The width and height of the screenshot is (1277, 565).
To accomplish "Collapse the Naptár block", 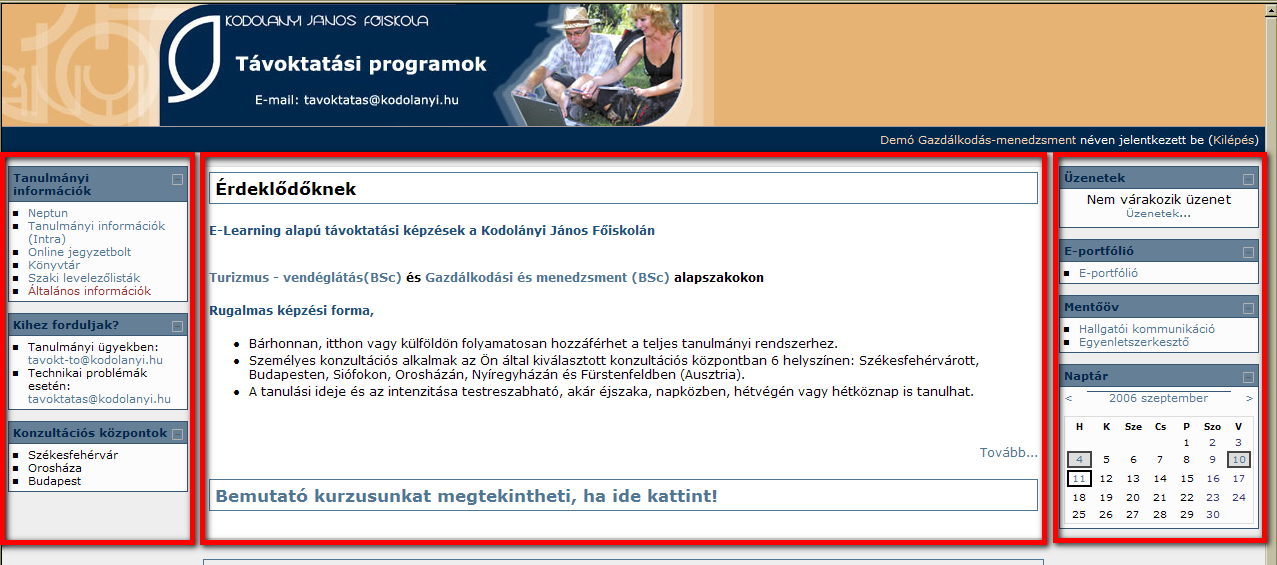I will [x=1248, y=377].
